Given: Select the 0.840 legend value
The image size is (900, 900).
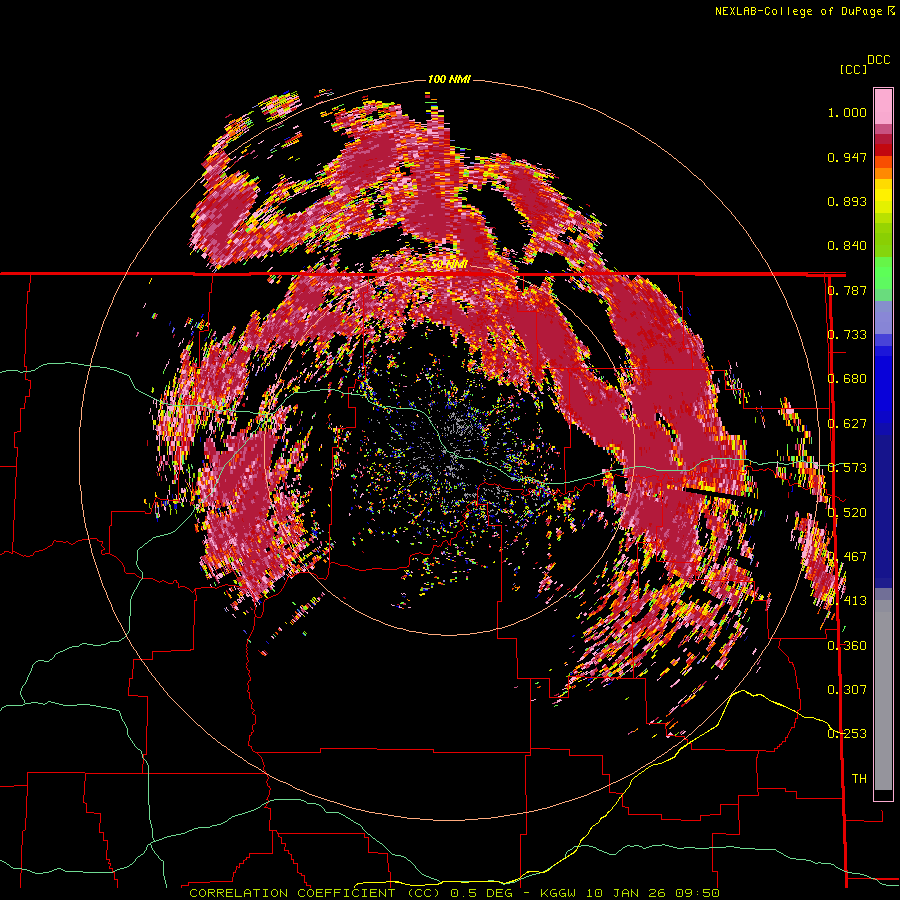Looking at the screenshot, I should point(847,246).
